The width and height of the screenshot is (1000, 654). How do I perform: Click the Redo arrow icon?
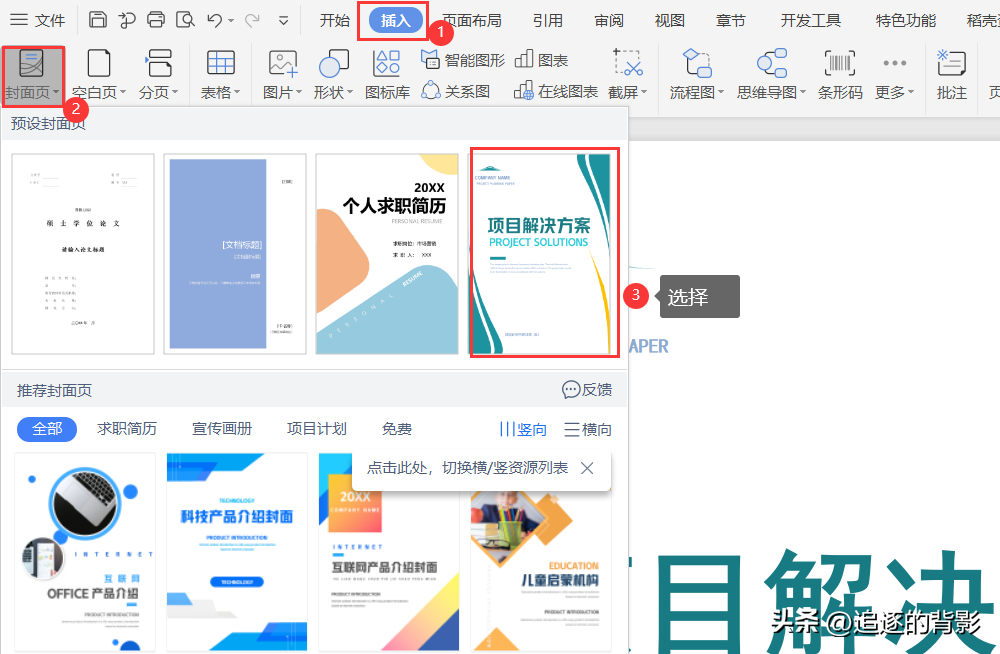pyautogui.click(x=253, y=20)
